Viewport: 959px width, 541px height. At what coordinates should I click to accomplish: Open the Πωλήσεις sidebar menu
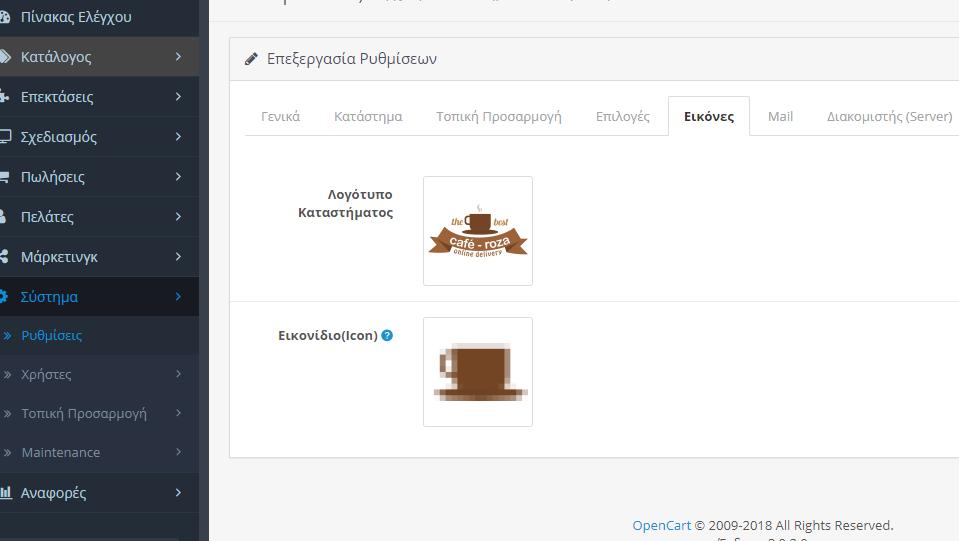[99, 177]
